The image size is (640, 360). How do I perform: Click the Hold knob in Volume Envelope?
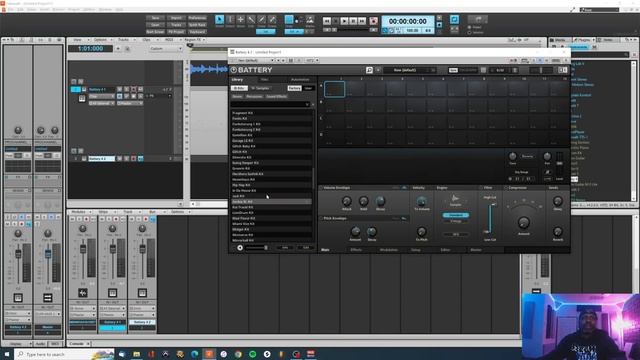pyautogui.click(x=363, y=200)
